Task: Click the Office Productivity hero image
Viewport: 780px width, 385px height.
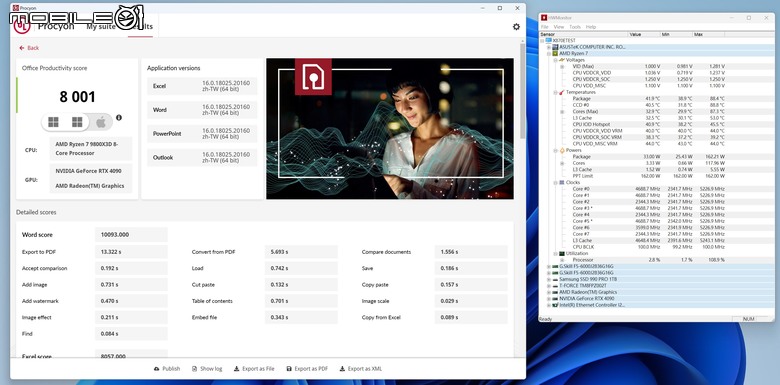Action: click(390, 129)
